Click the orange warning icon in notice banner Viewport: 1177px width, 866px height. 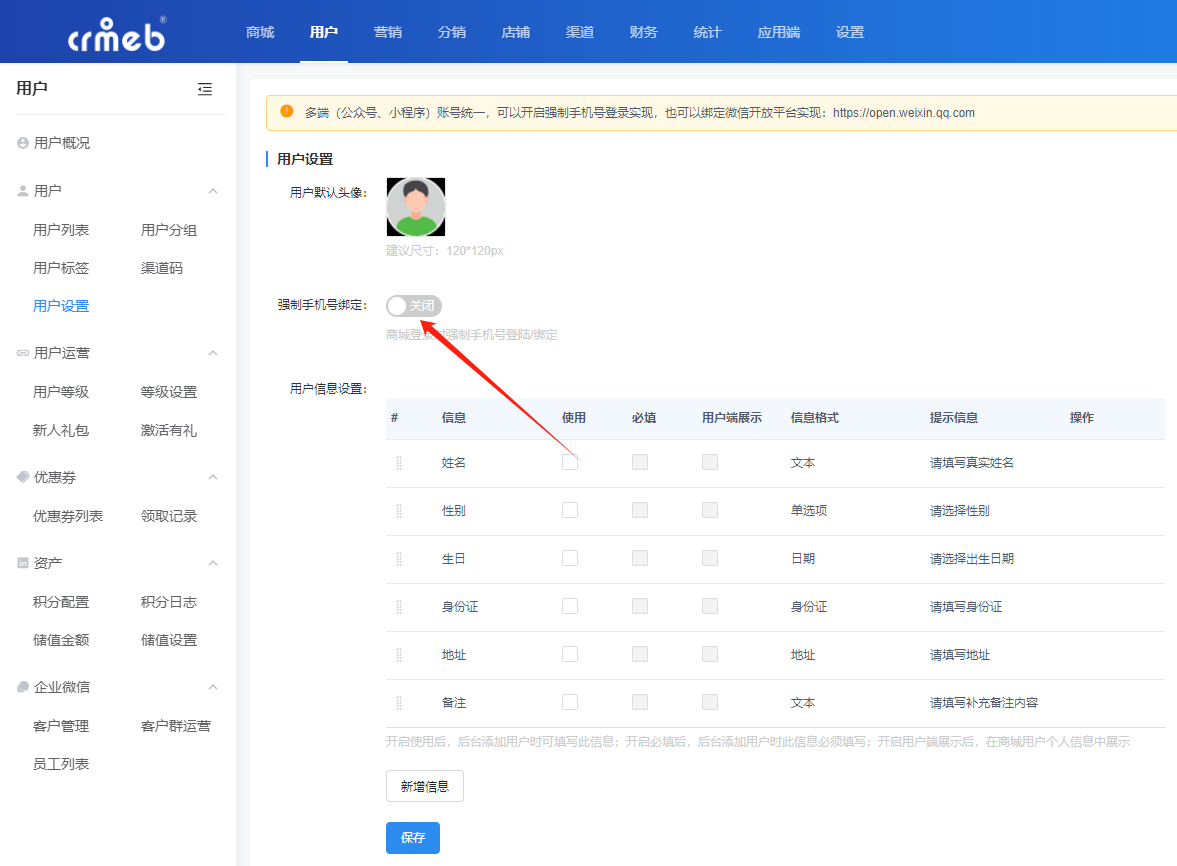[x=287, y=112]
